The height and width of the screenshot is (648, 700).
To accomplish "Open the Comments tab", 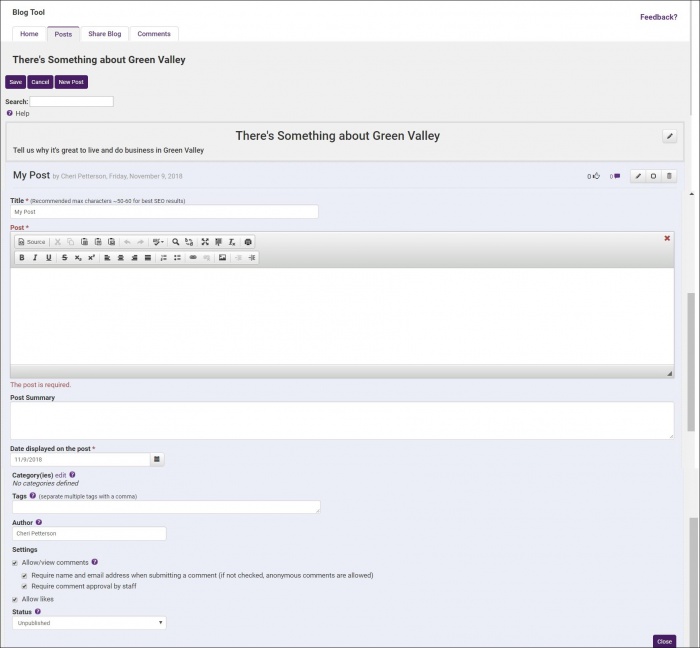I will tap(154, 34).
